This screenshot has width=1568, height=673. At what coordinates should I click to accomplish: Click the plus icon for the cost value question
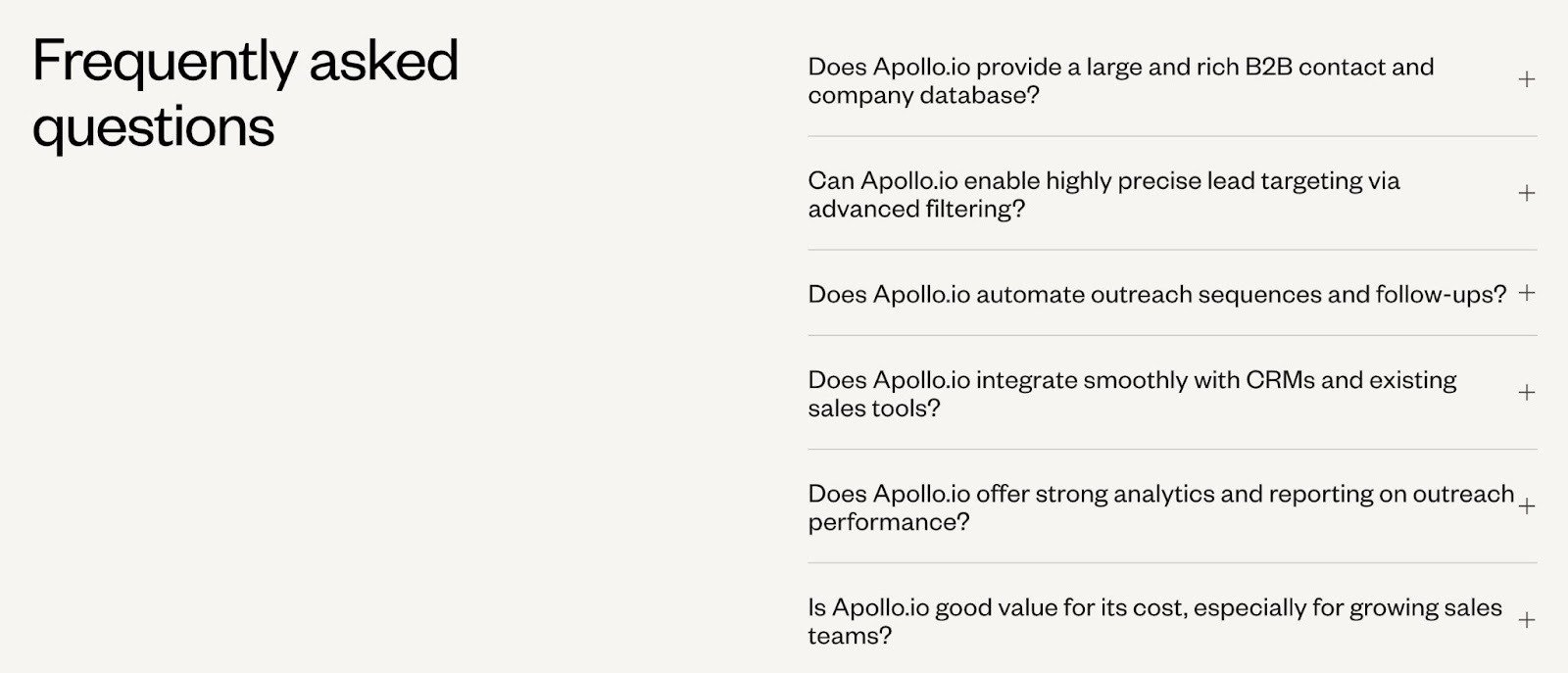(x=1525, y=620)
